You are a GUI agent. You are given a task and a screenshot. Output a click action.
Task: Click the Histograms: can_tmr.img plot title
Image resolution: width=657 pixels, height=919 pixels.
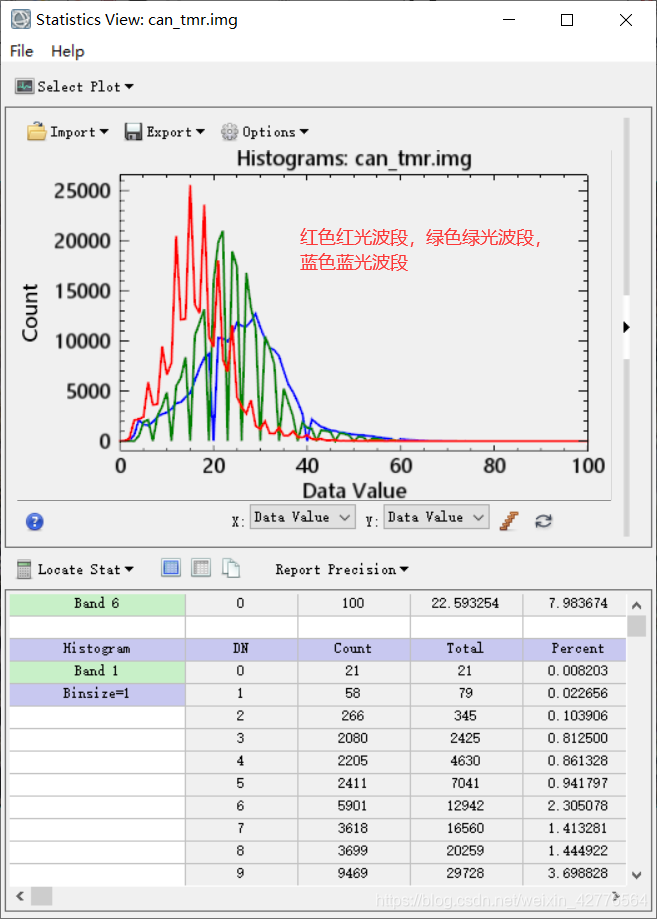354,159
